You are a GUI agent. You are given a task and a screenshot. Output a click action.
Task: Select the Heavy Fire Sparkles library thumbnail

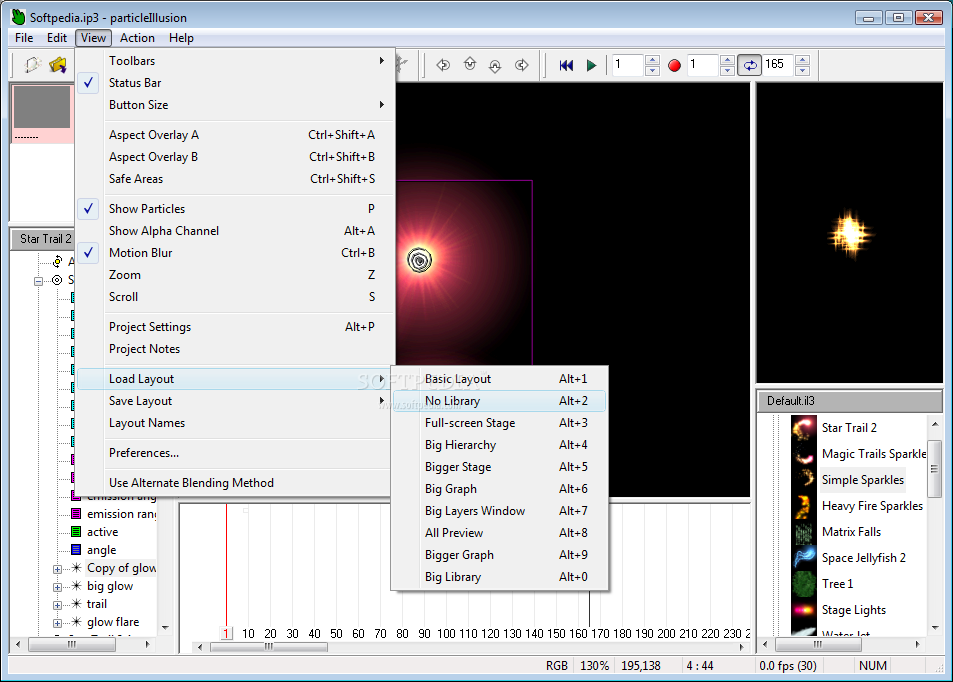click(803, 506)
